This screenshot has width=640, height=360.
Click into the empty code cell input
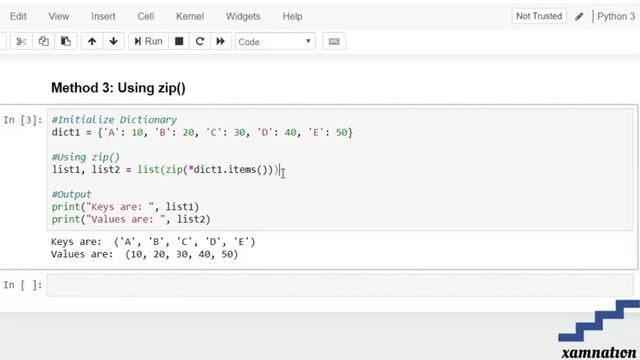click(x=340, y=285)
